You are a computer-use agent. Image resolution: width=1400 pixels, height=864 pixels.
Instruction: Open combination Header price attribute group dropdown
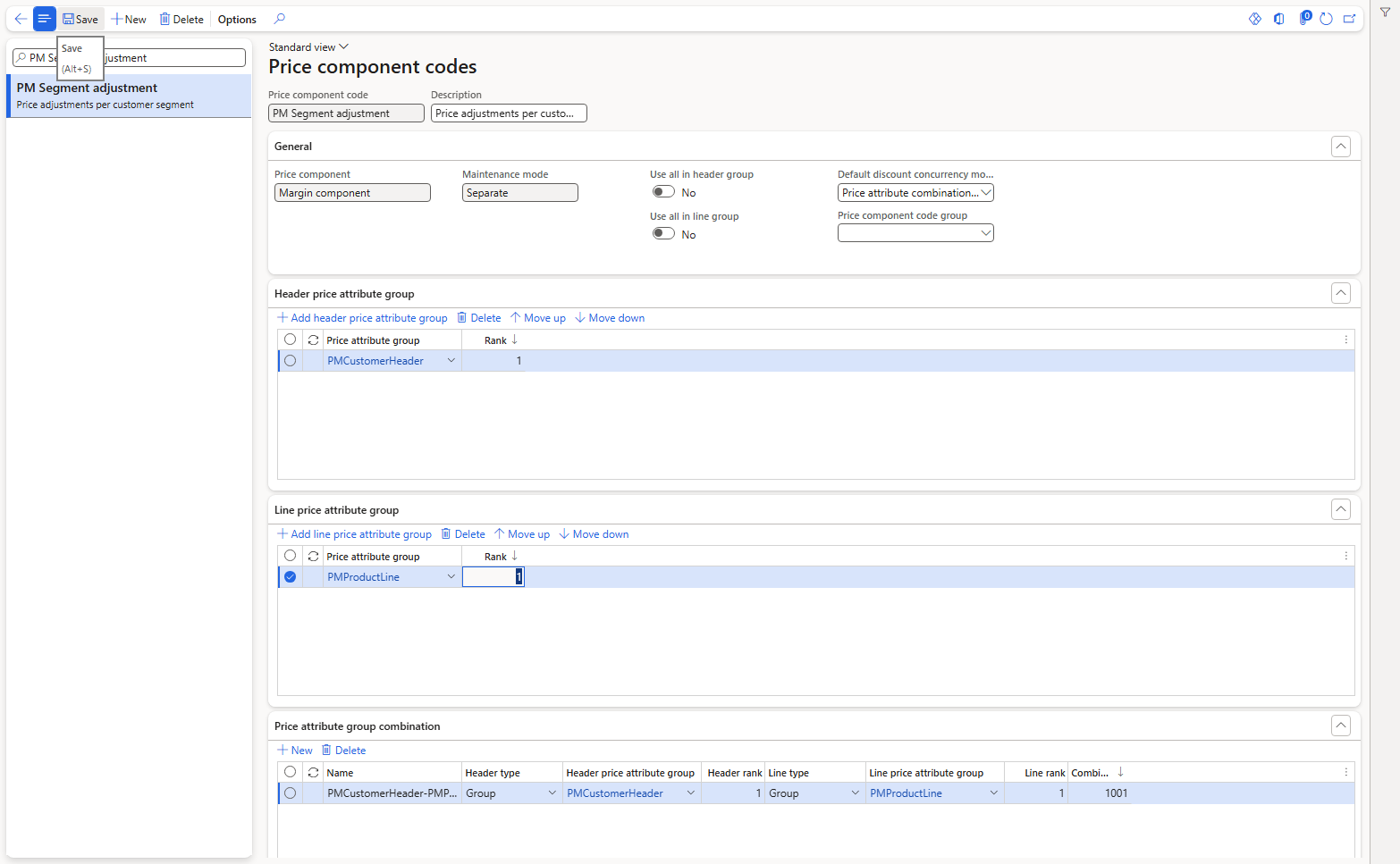tap(691, 793)
